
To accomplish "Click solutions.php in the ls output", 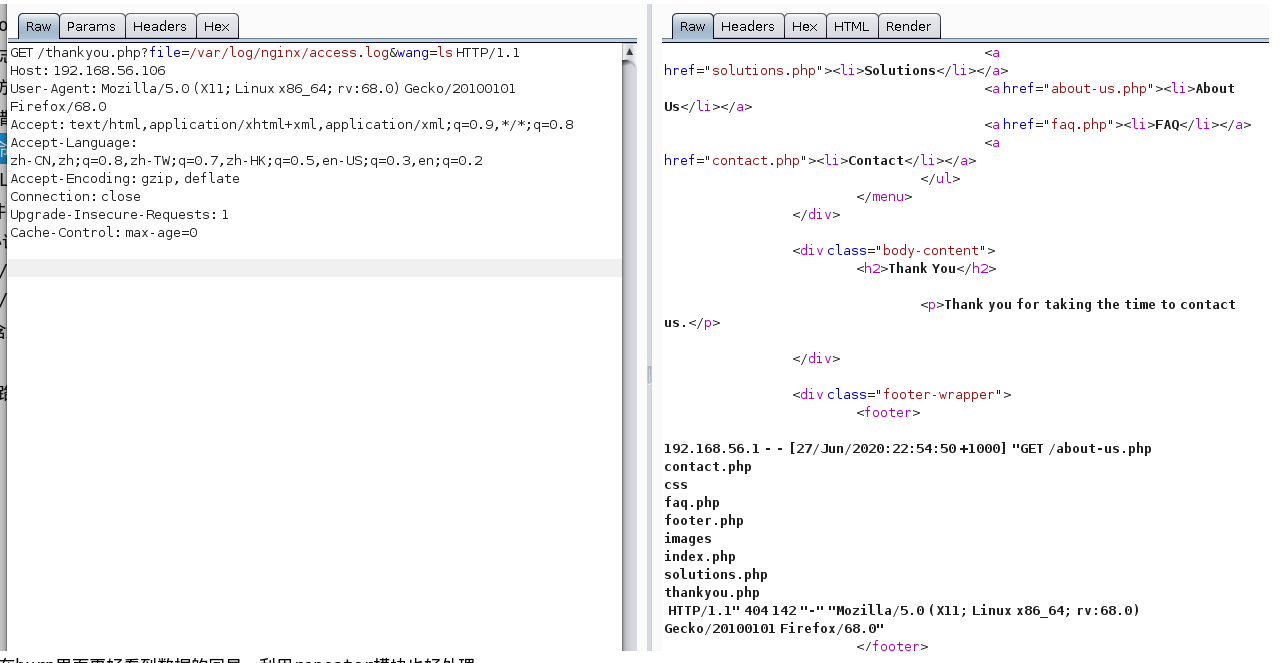I will pyautogui.click(x=716, y=575).
